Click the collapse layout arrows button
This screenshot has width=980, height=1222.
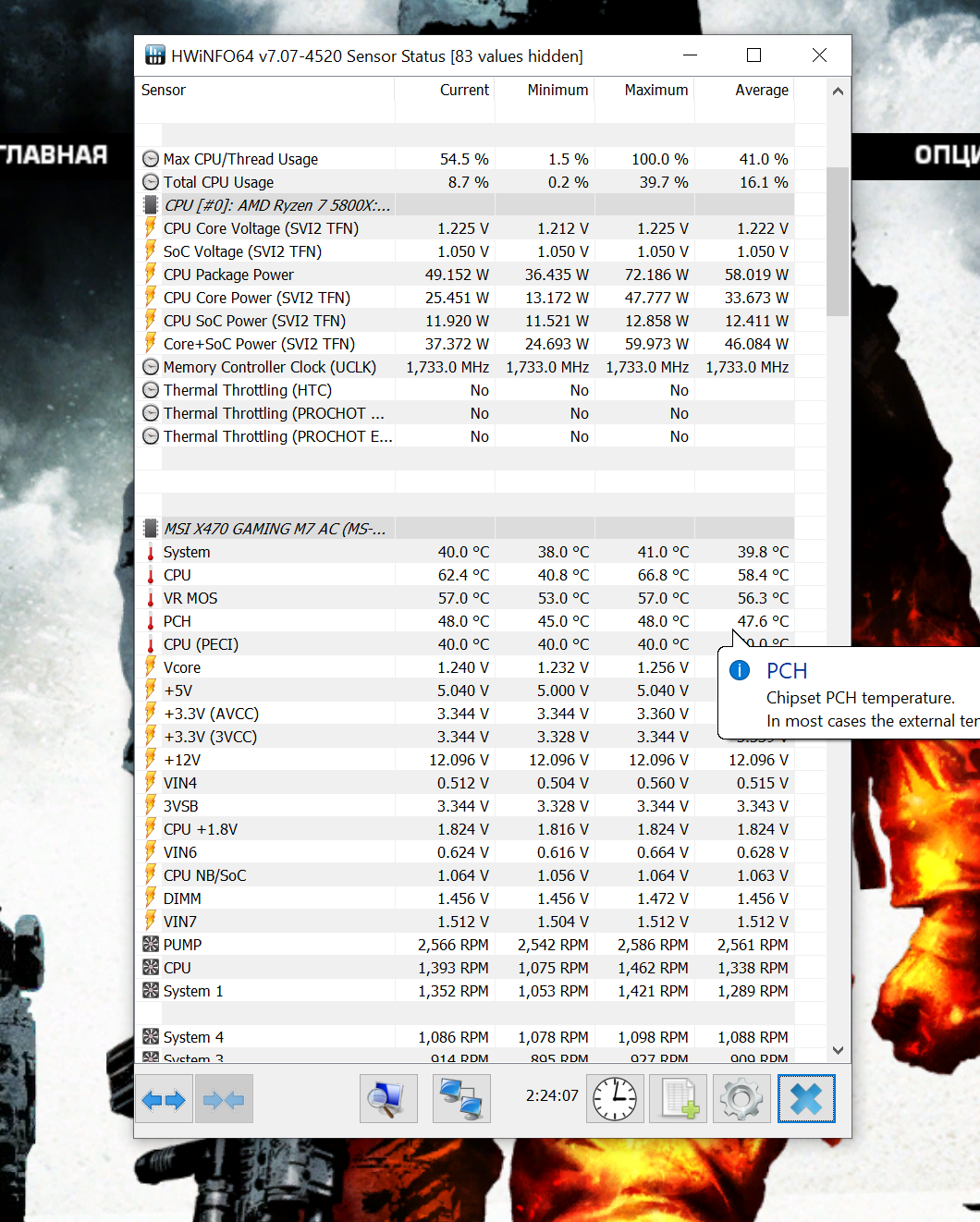(x=224, y=1099)
